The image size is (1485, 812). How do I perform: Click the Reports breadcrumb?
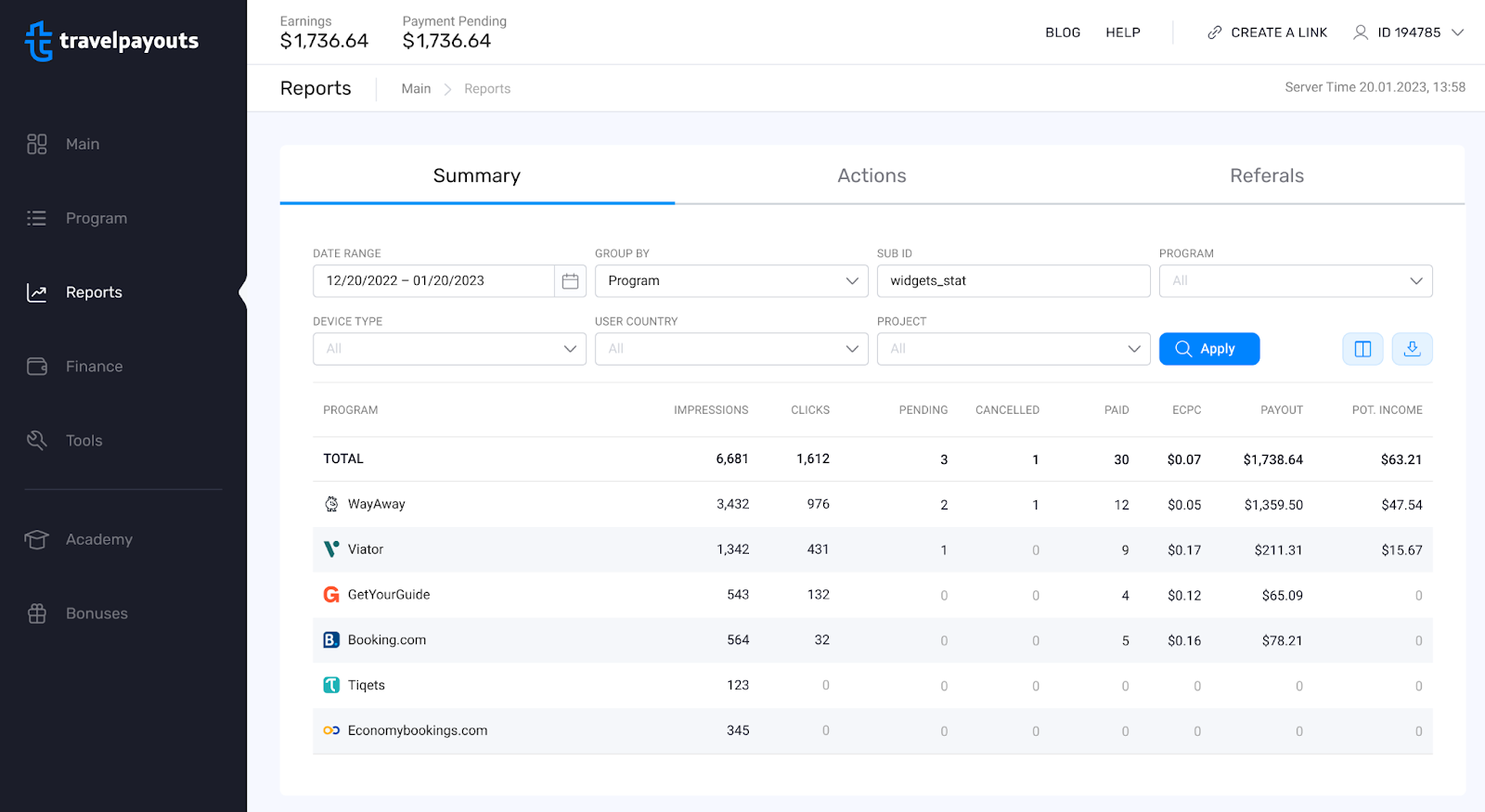point(487,88)
